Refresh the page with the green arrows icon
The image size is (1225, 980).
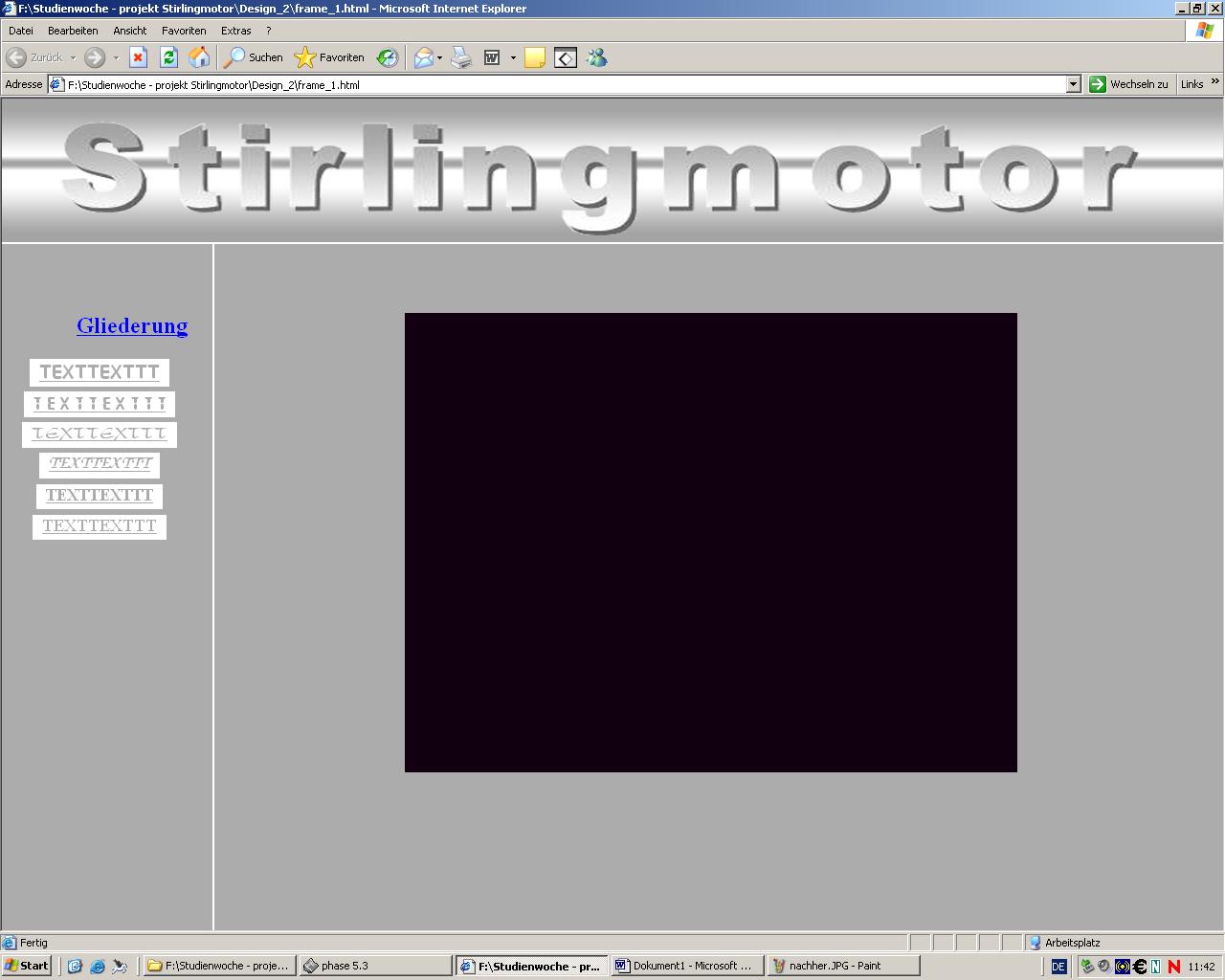pos(168,57)
